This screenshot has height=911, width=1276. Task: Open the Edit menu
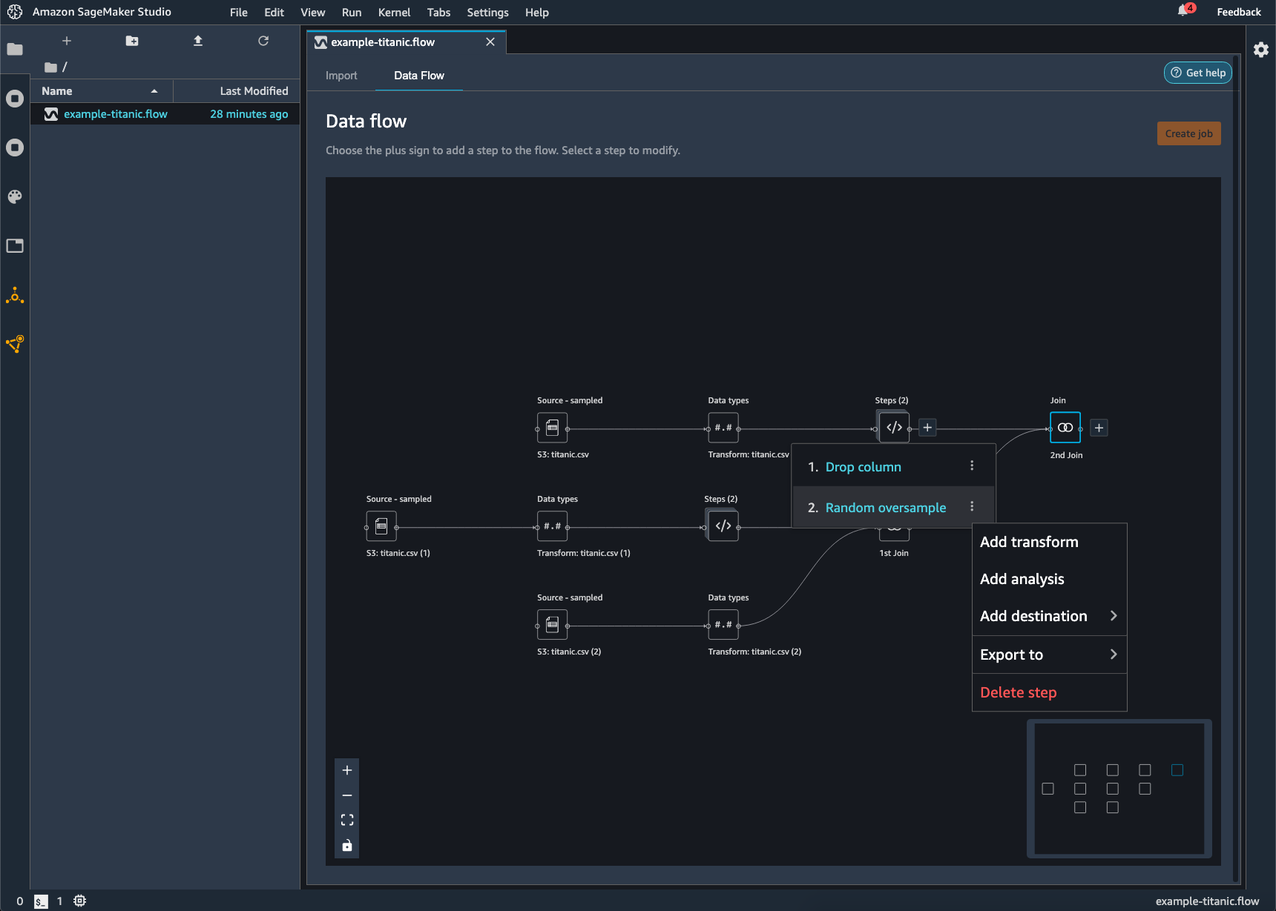click(274, 12)
